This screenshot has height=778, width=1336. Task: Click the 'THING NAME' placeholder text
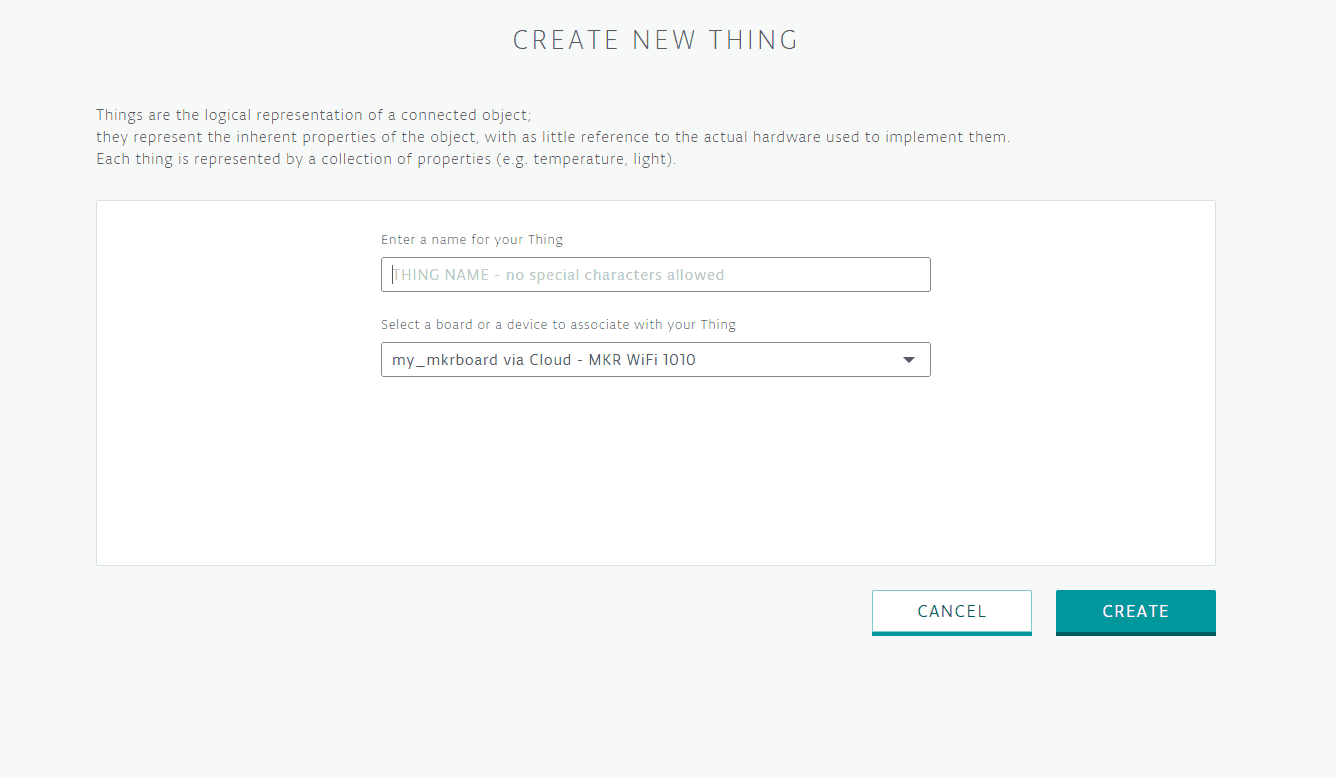coord(441,275)
